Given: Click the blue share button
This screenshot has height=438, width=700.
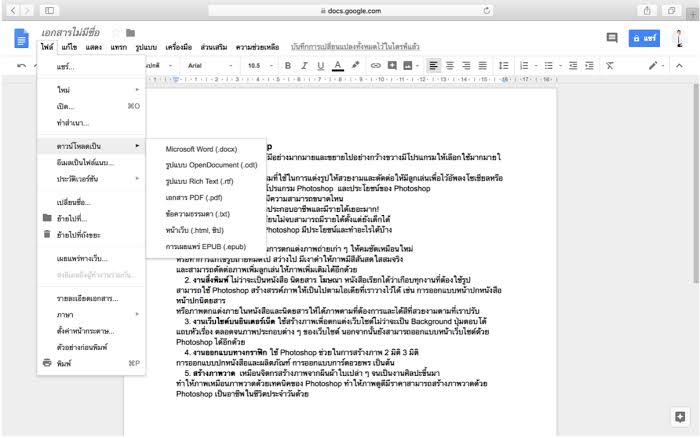Looking at the screenshot, I should (x=644, y=38).
